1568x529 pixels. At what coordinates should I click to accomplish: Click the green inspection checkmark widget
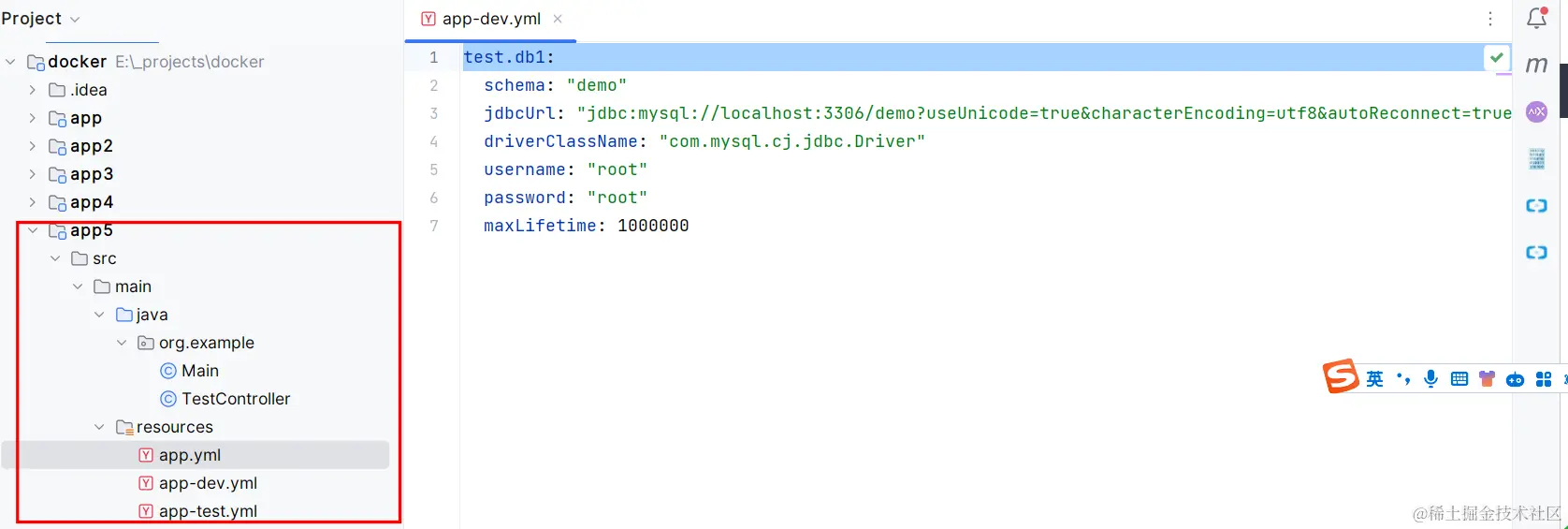[x=1497, y=57]
